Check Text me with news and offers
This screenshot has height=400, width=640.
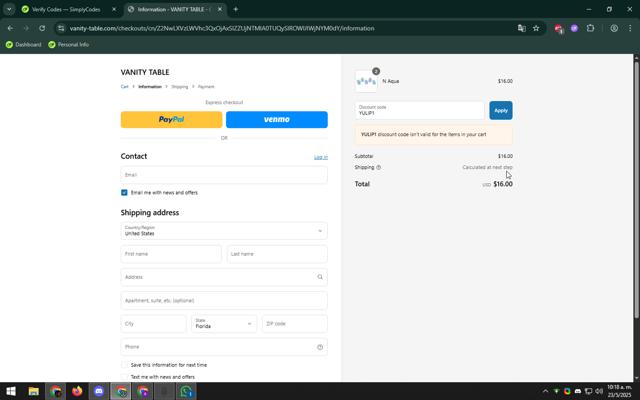pyautogui.click(x=124, y=377)
